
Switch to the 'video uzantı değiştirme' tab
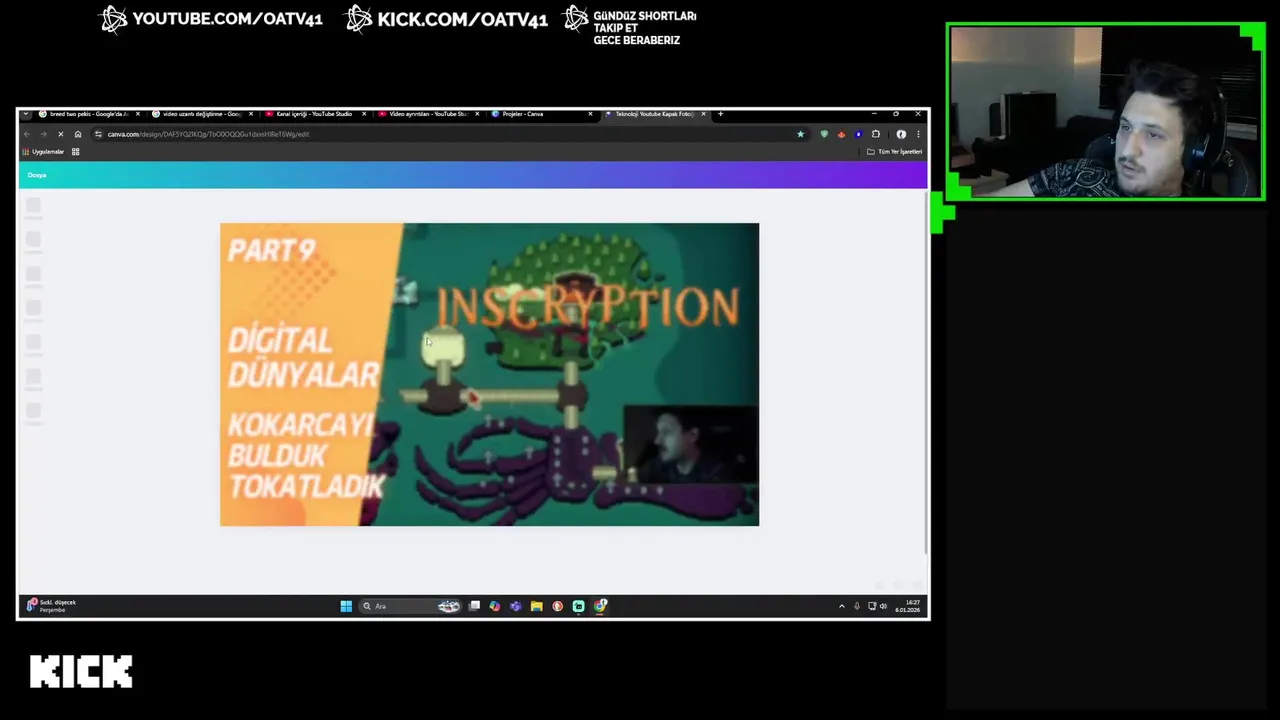(201, 114)
